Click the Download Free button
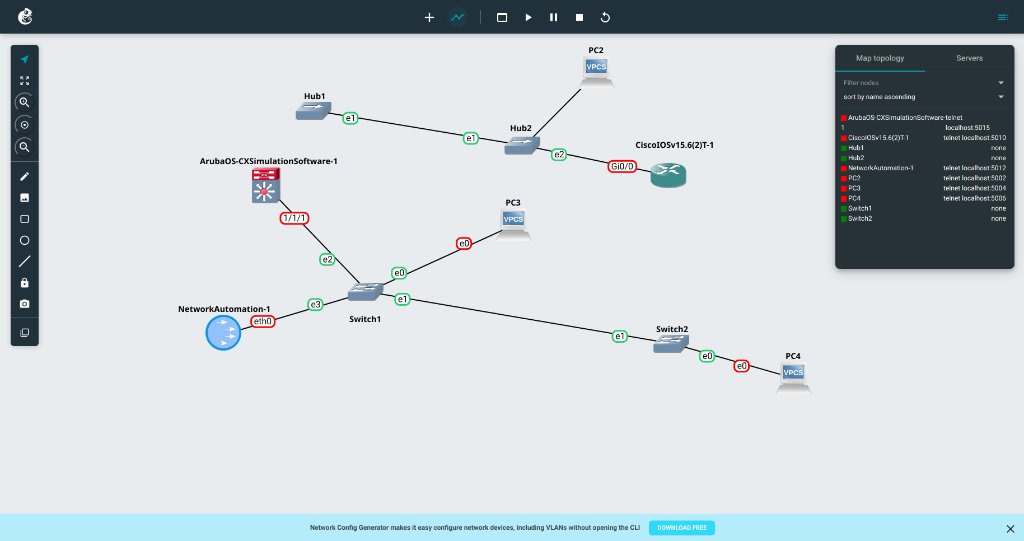This screenshot has width=1024, height=541. (x=682, y=528)
